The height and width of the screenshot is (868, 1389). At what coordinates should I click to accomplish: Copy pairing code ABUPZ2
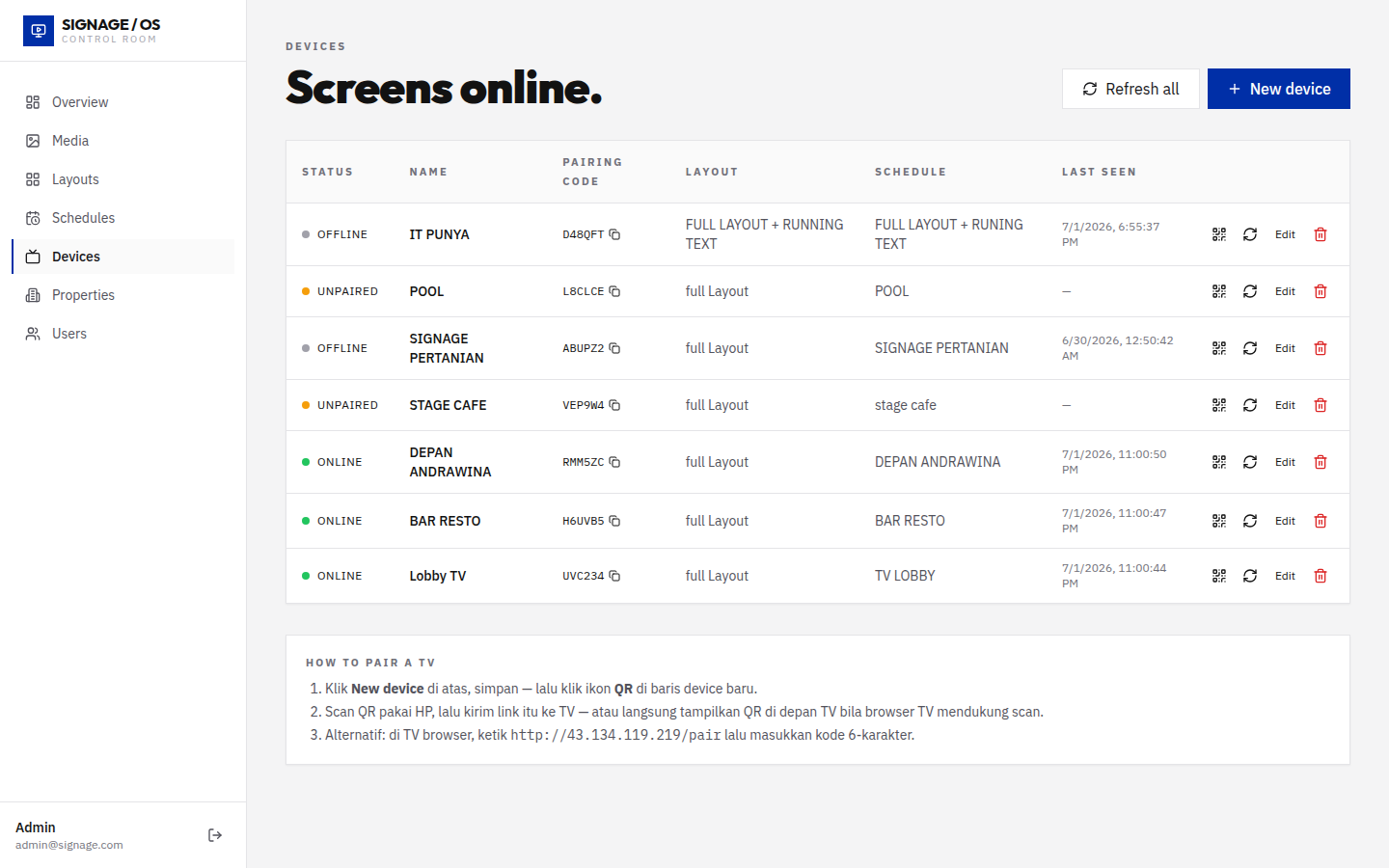click(x=614, y=348)
